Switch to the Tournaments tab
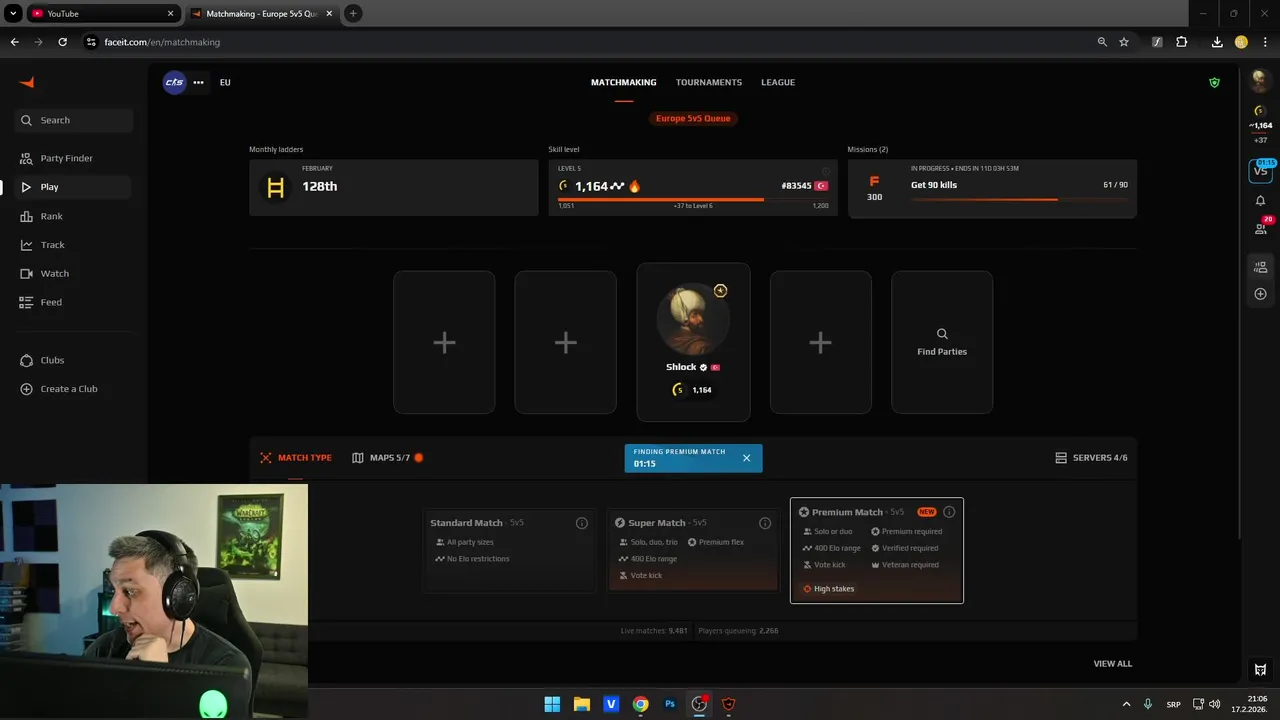Viewport: 1280px width, 720px height. click(x=709, y=82)
